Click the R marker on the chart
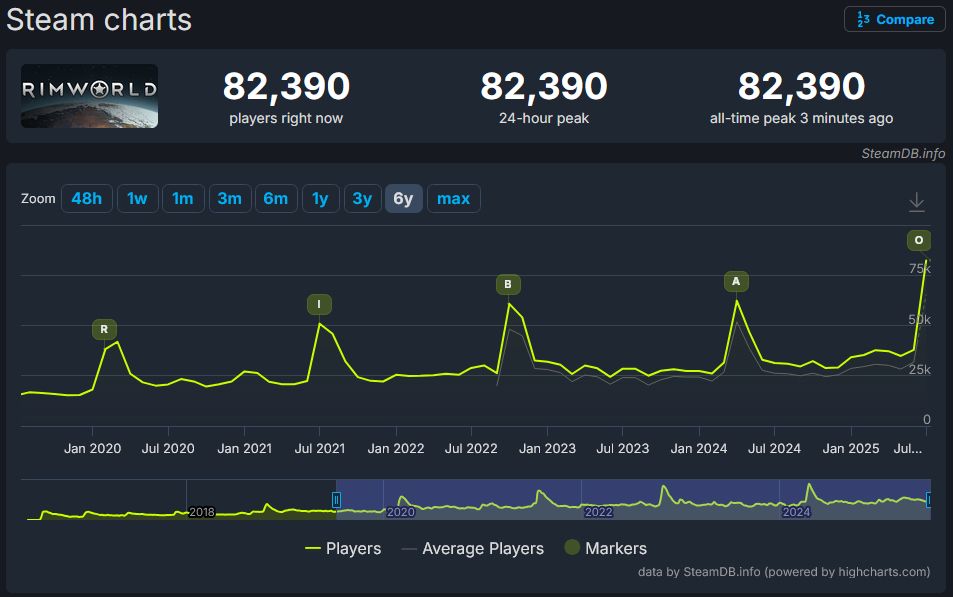 click(x=104, y=330)
